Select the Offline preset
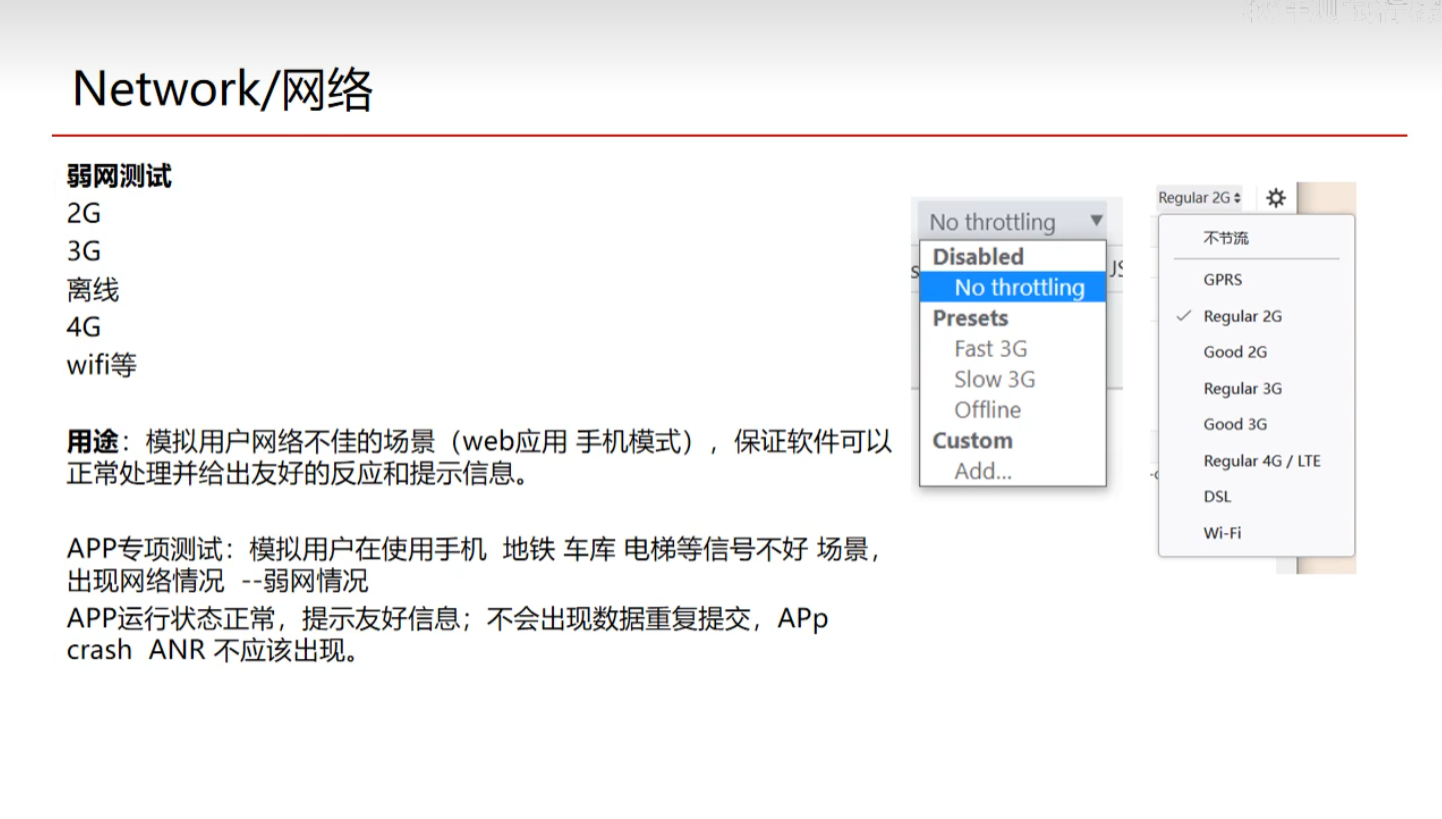Image resolution: width=1442 pixels, height=819 pixels. pos(987,410)
